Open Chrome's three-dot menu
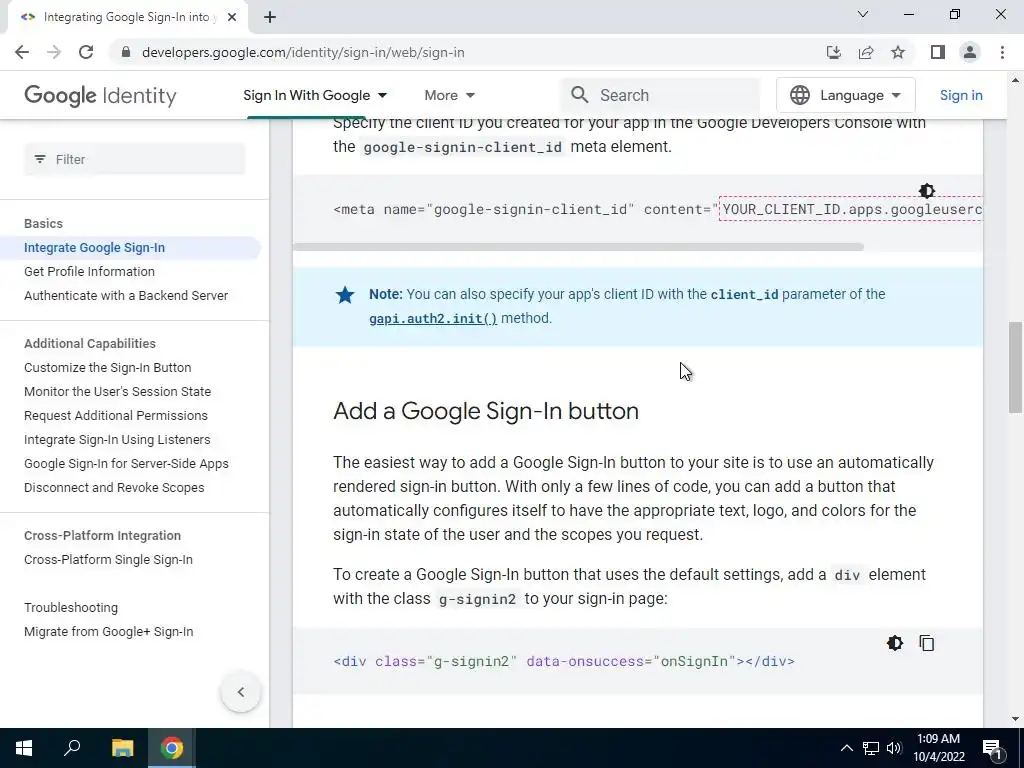This screenshot has height=768, width=1024. click(x=1002, y=52)
